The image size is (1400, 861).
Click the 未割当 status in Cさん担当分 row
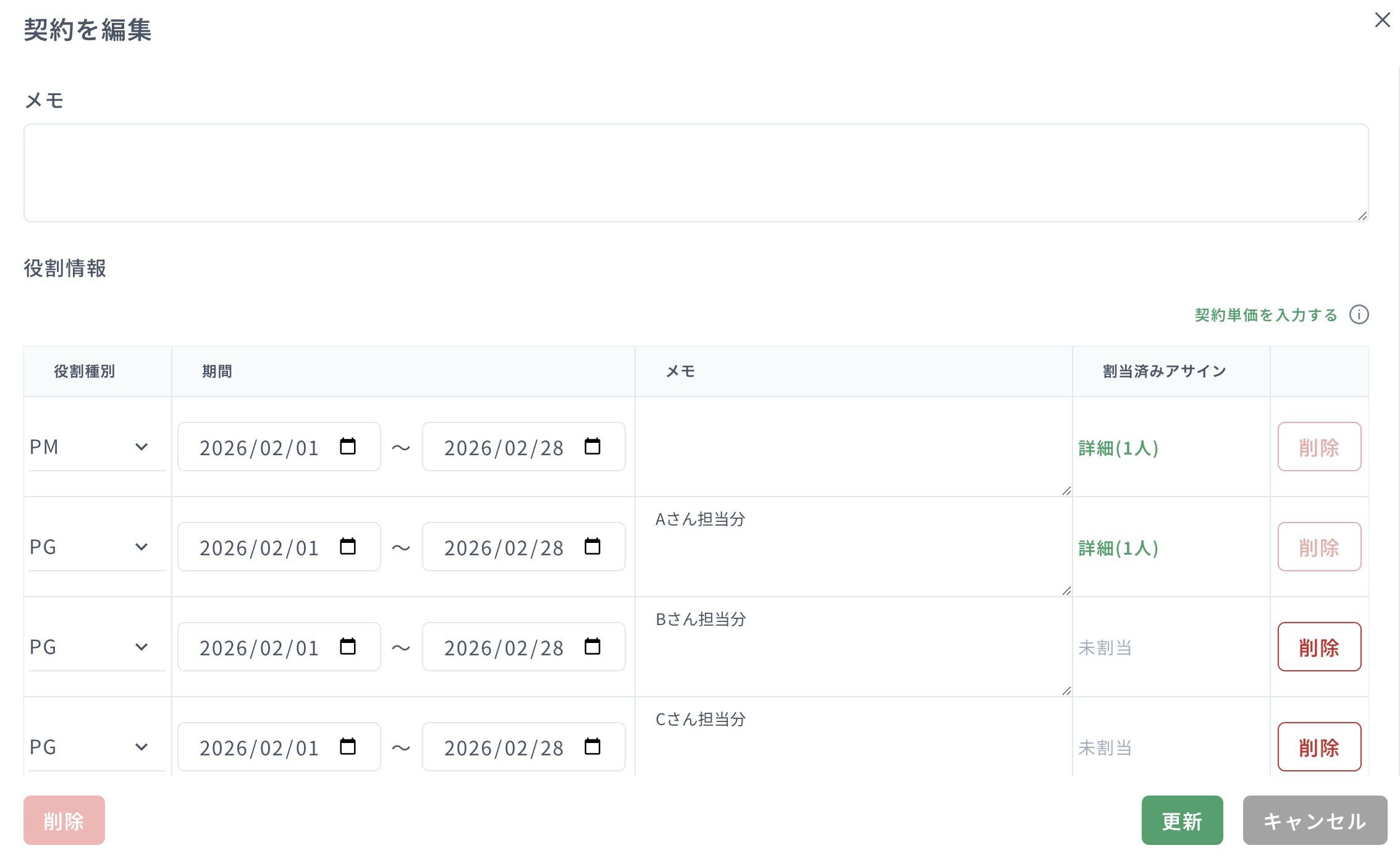click(x=1105, y=748)
